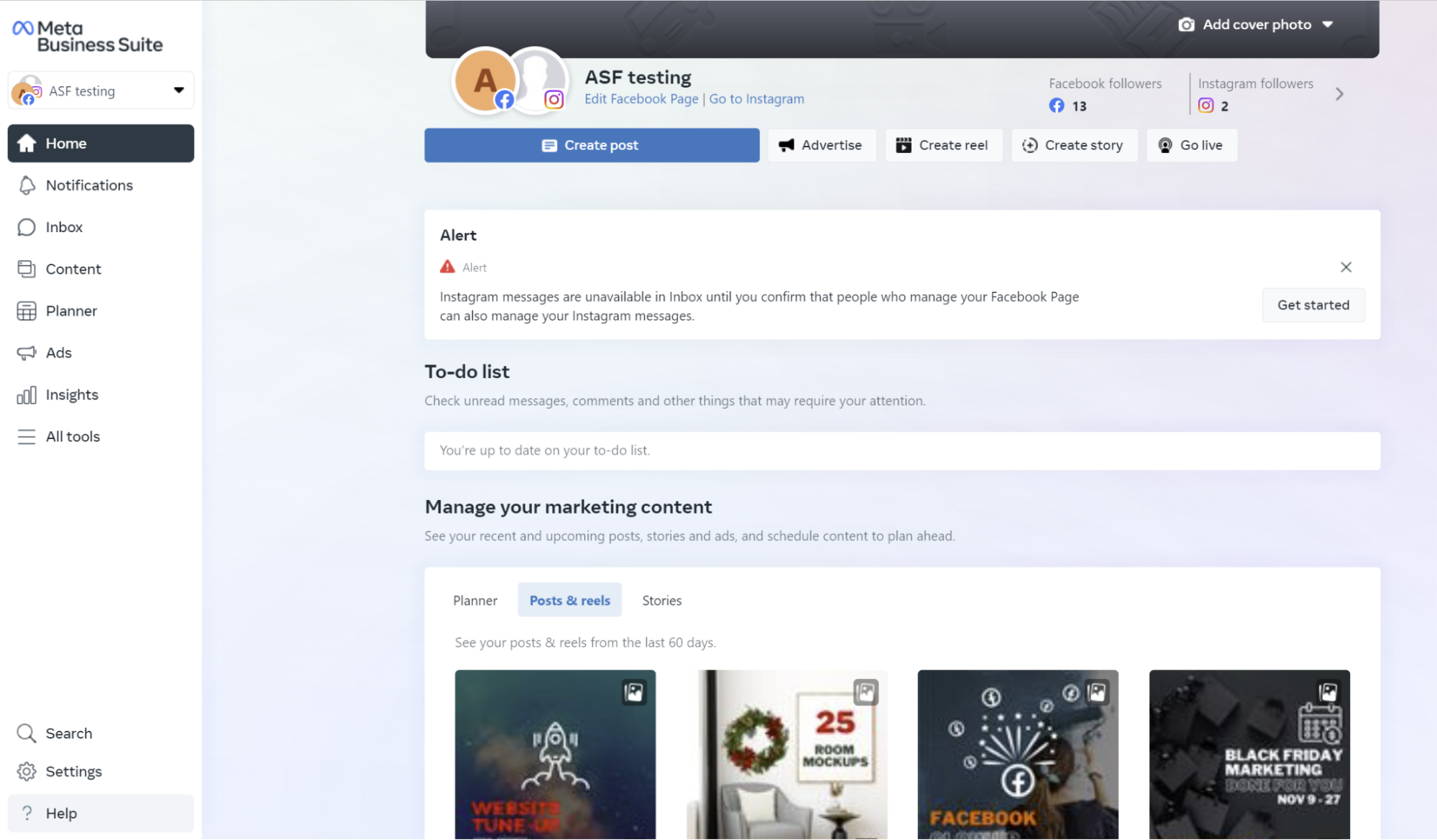
Task: Open the Content sidebar icon
Action: (x=27, y=269)
